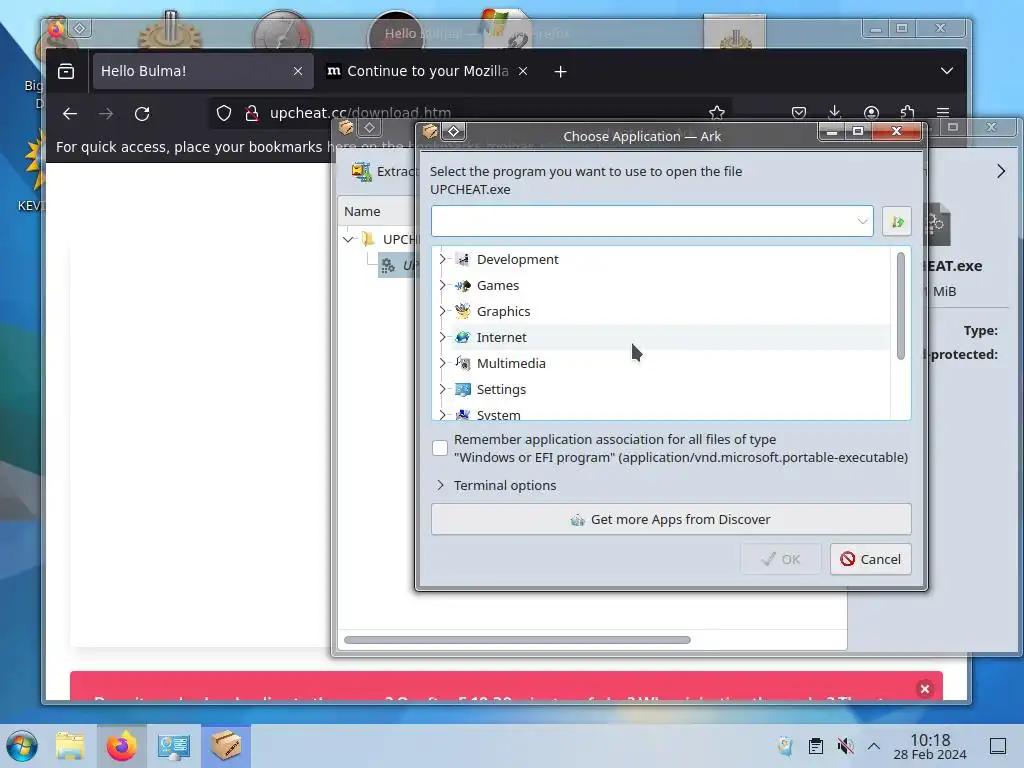This screenshot has width=1024, height=768.
Task: Click the application list vertical scrollbar
Action: click(901, 306)
